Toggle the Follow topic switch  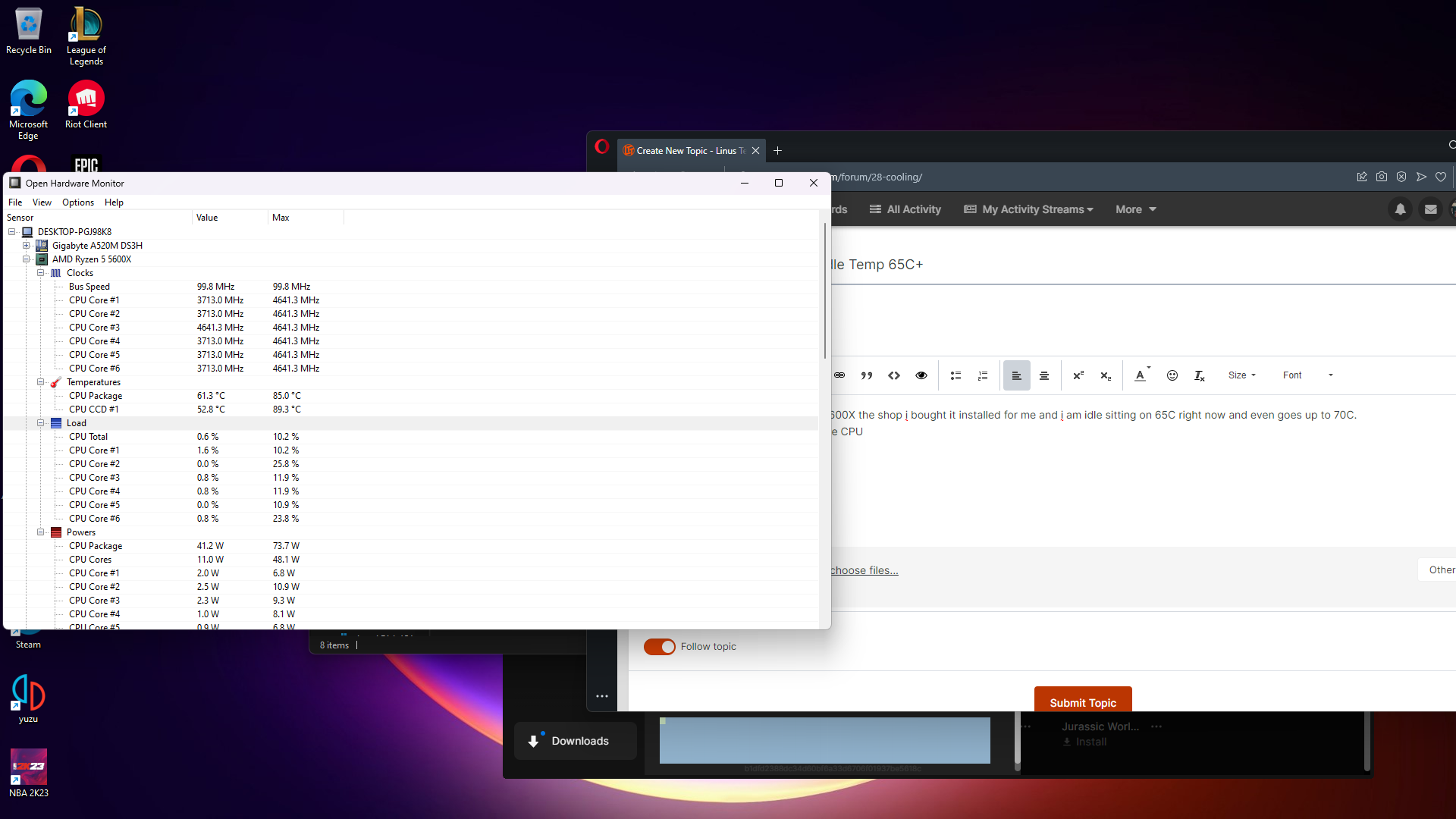[659, 647]
